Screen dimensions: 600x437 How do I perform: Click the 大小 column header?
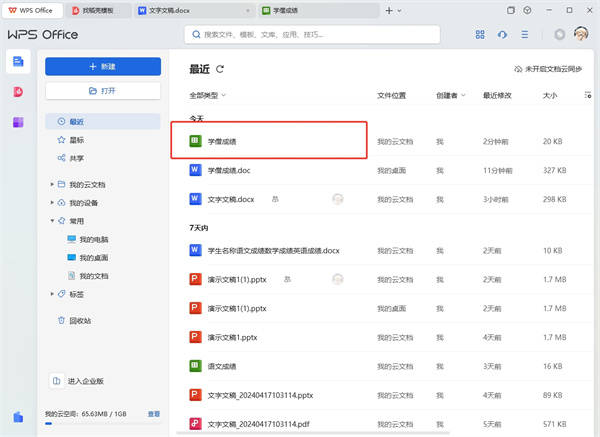pos(550,95)
